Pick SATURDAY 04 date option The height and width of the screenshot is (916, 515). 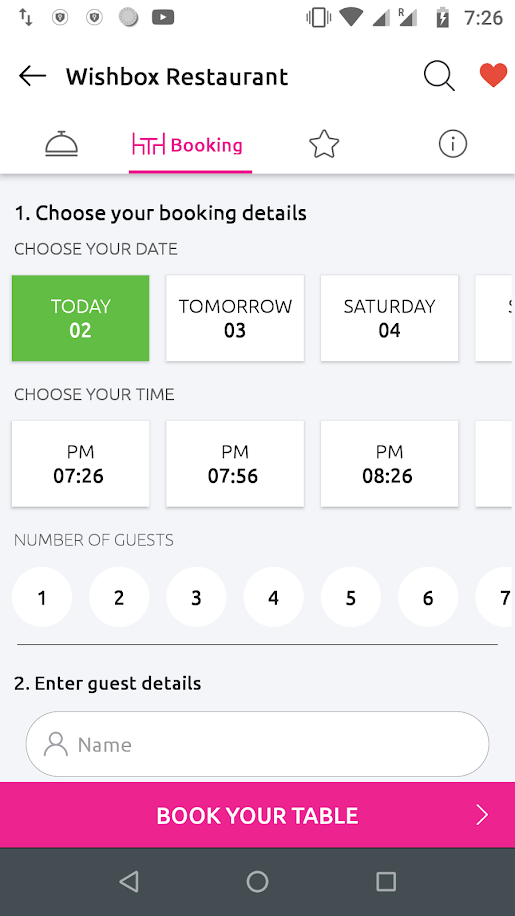click(389, 318)
